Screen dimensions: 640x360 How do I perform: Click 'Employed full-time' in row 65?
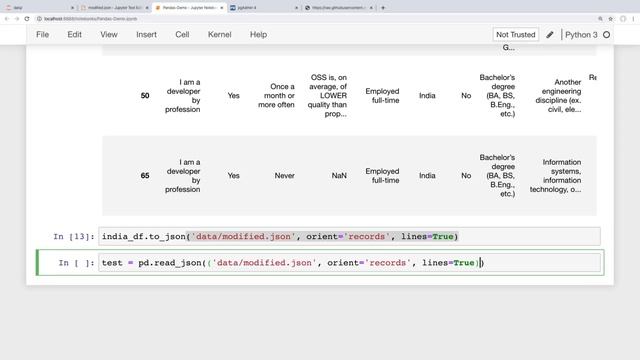[382, 176]
